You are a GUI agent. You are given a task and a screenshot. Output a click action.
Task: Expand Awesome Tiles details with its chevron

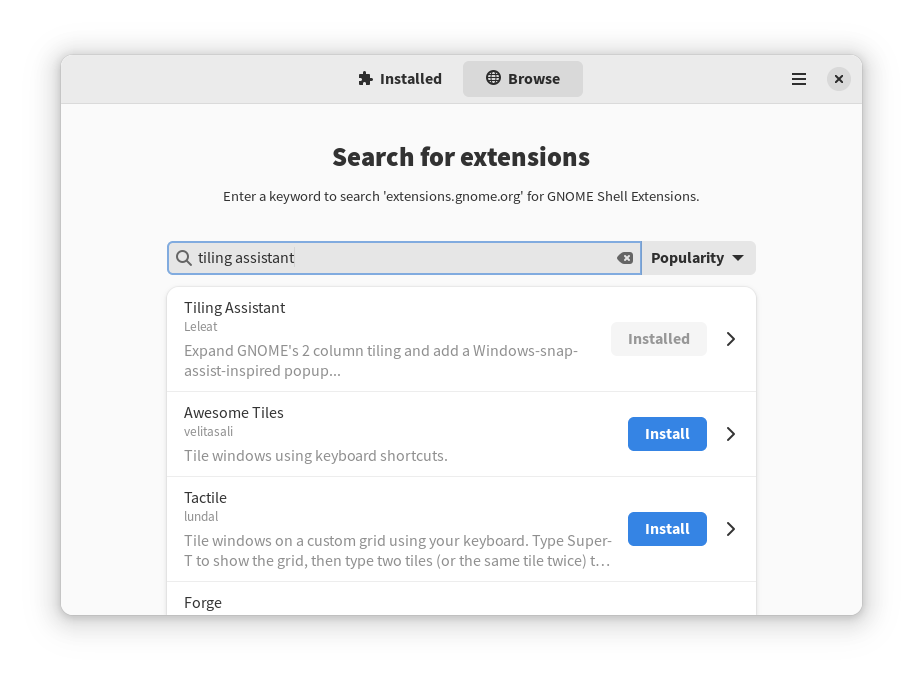[731, 434]
